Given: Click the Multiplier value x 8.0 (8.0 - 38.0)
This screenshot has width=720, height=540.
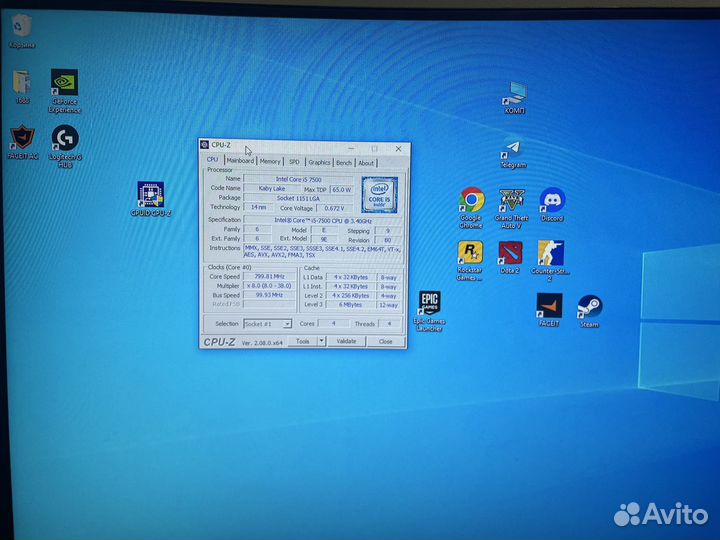Looking at the screenshot, I should 269,286.
